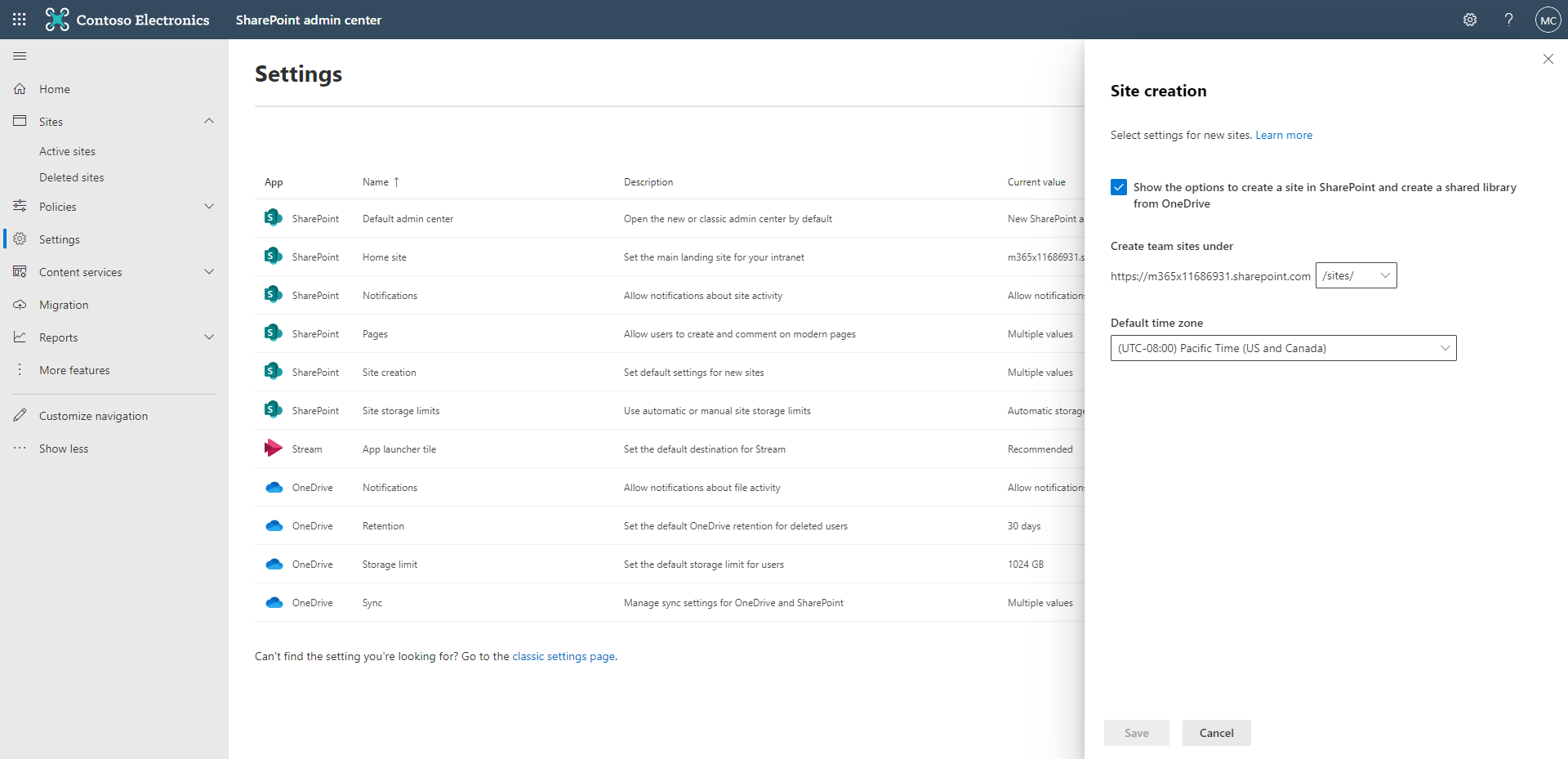This screenshot has width=1568, height=759.
Task: Click the Settings gear icon in sidebar
Action: click(20, 239)
